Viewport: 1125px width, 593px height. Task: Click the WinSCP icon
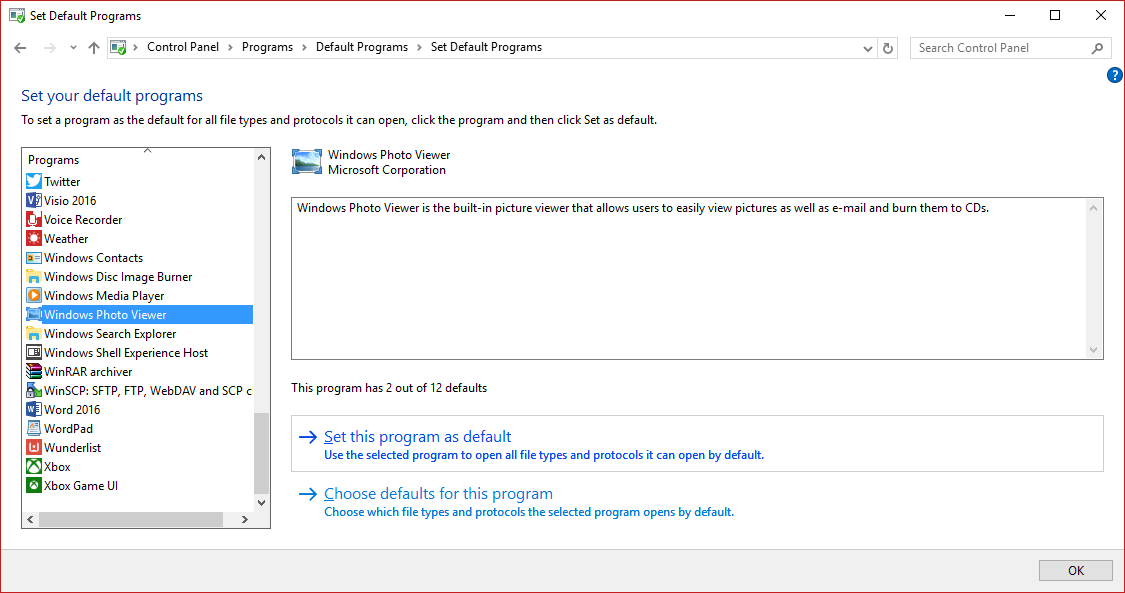click(x=34, y=391)
